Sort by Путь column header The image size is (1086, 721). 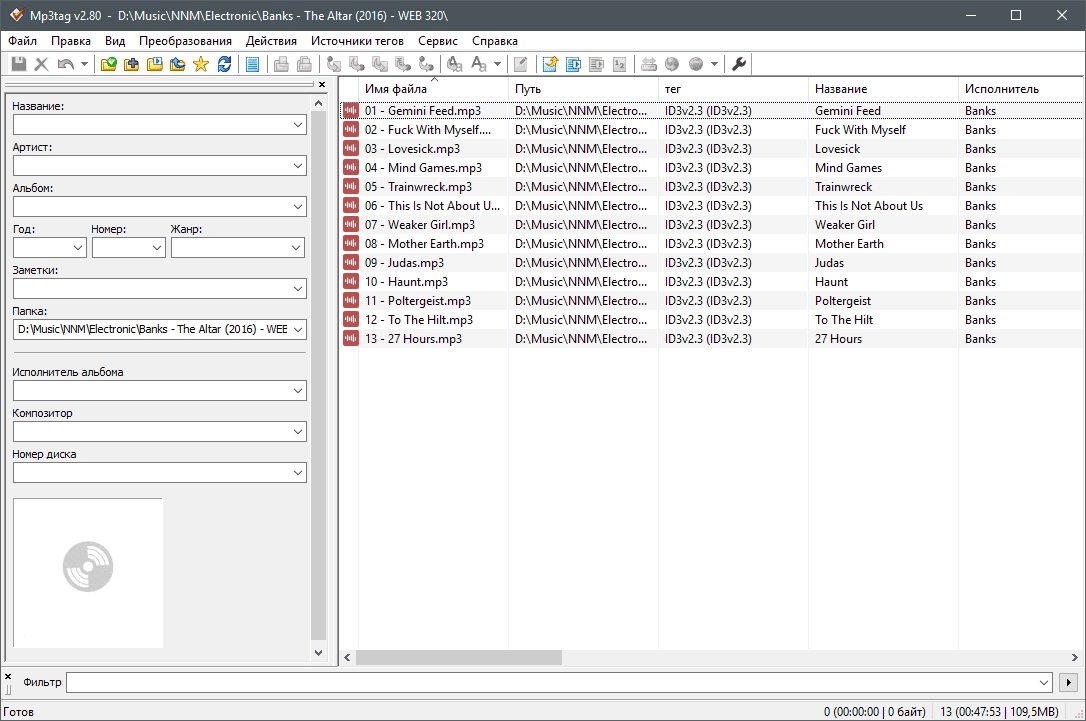tap(583, 89)
